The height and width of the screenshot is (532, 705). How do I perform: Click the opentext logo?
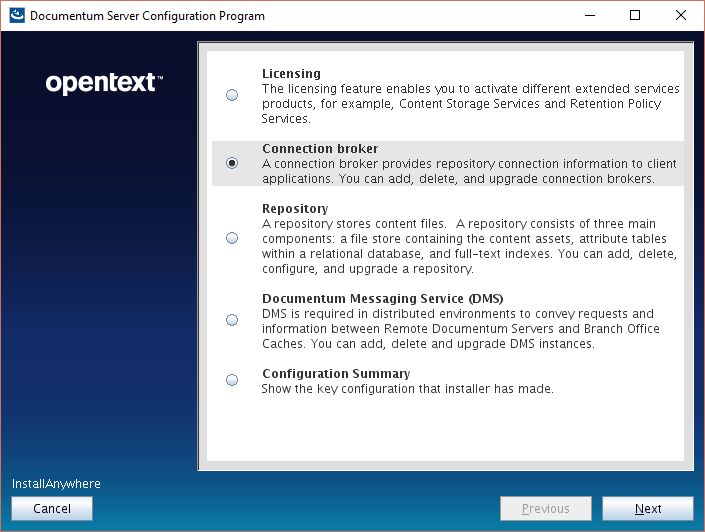coord(104,83)
